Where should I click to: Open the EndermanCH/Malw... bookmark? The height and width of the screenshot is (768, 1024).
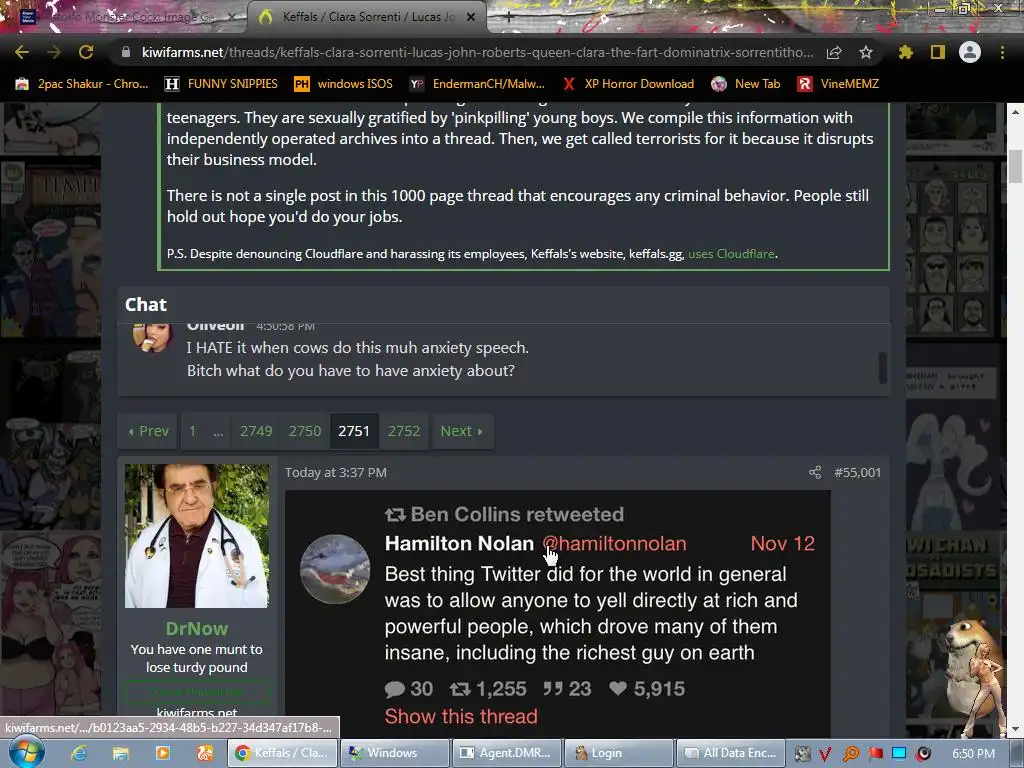pos(477,84)
